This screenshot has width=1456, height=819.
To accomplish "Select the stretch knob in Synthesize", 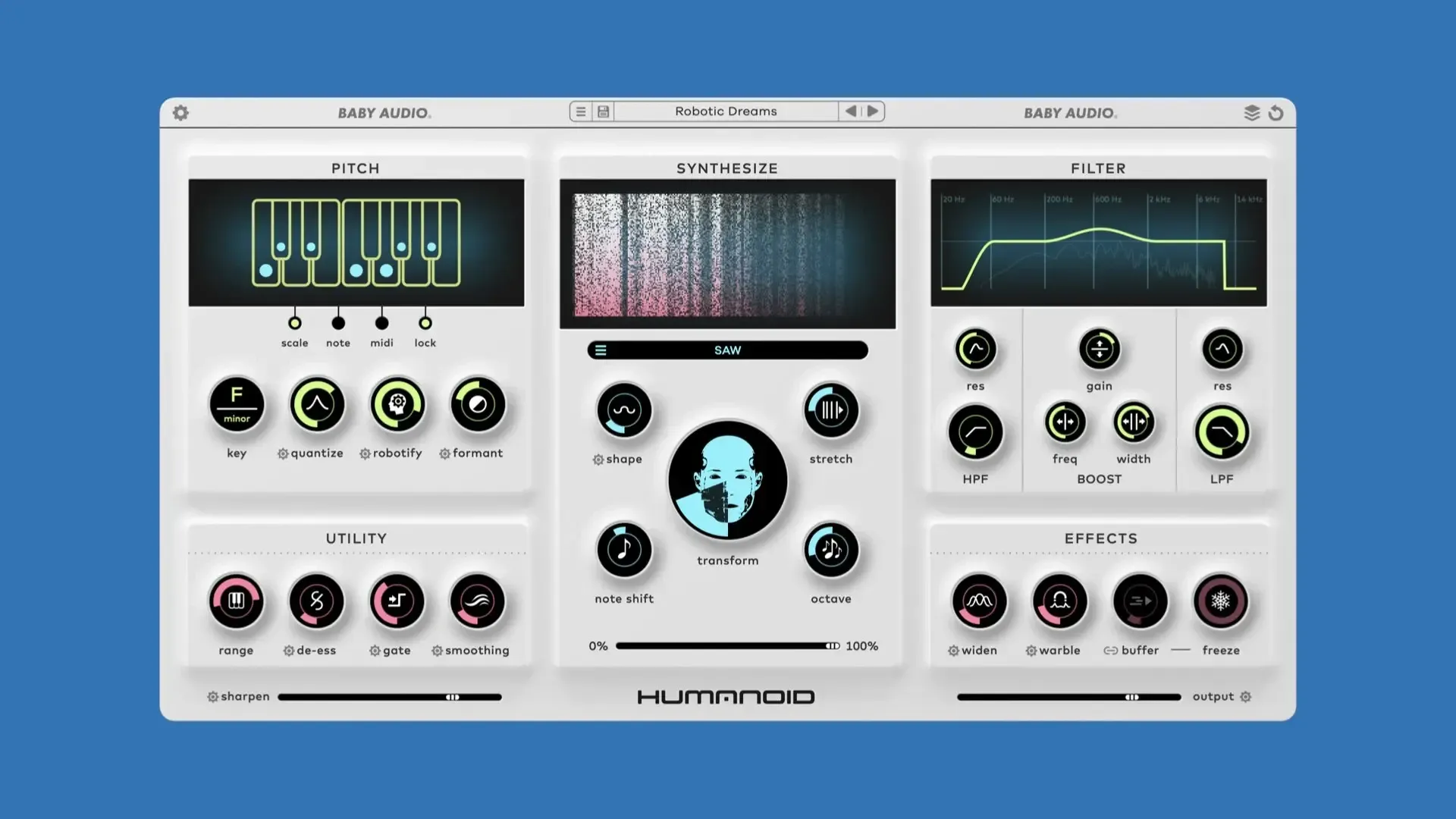I will (830, 410).
